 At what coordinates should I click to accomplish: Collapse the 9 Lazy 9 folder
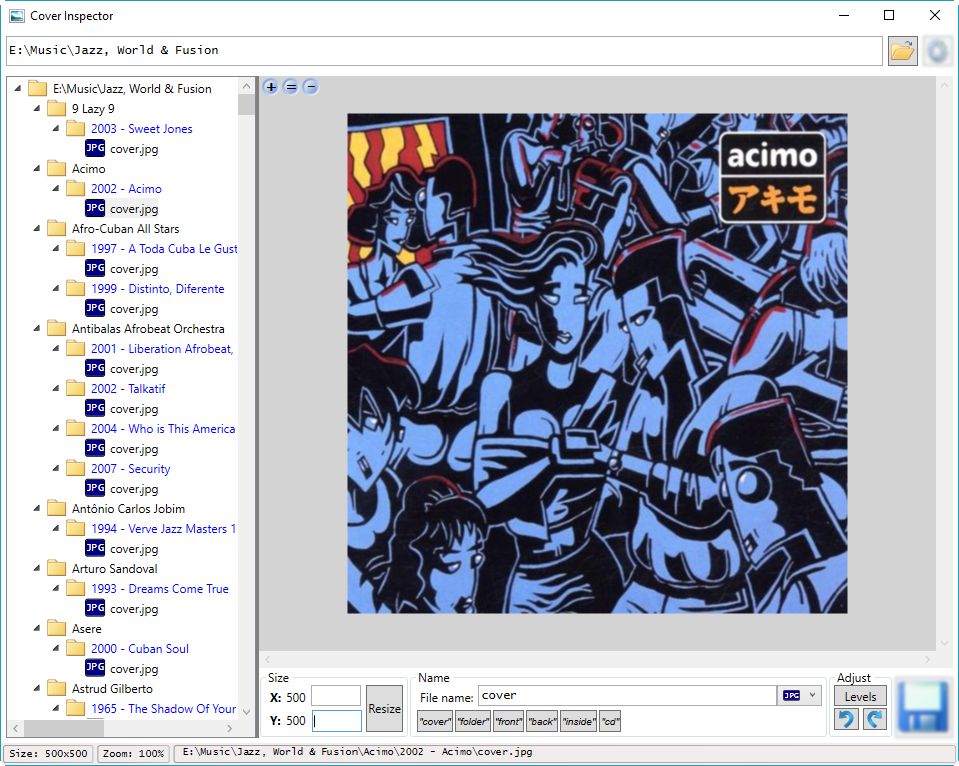(x=37, y=108)
